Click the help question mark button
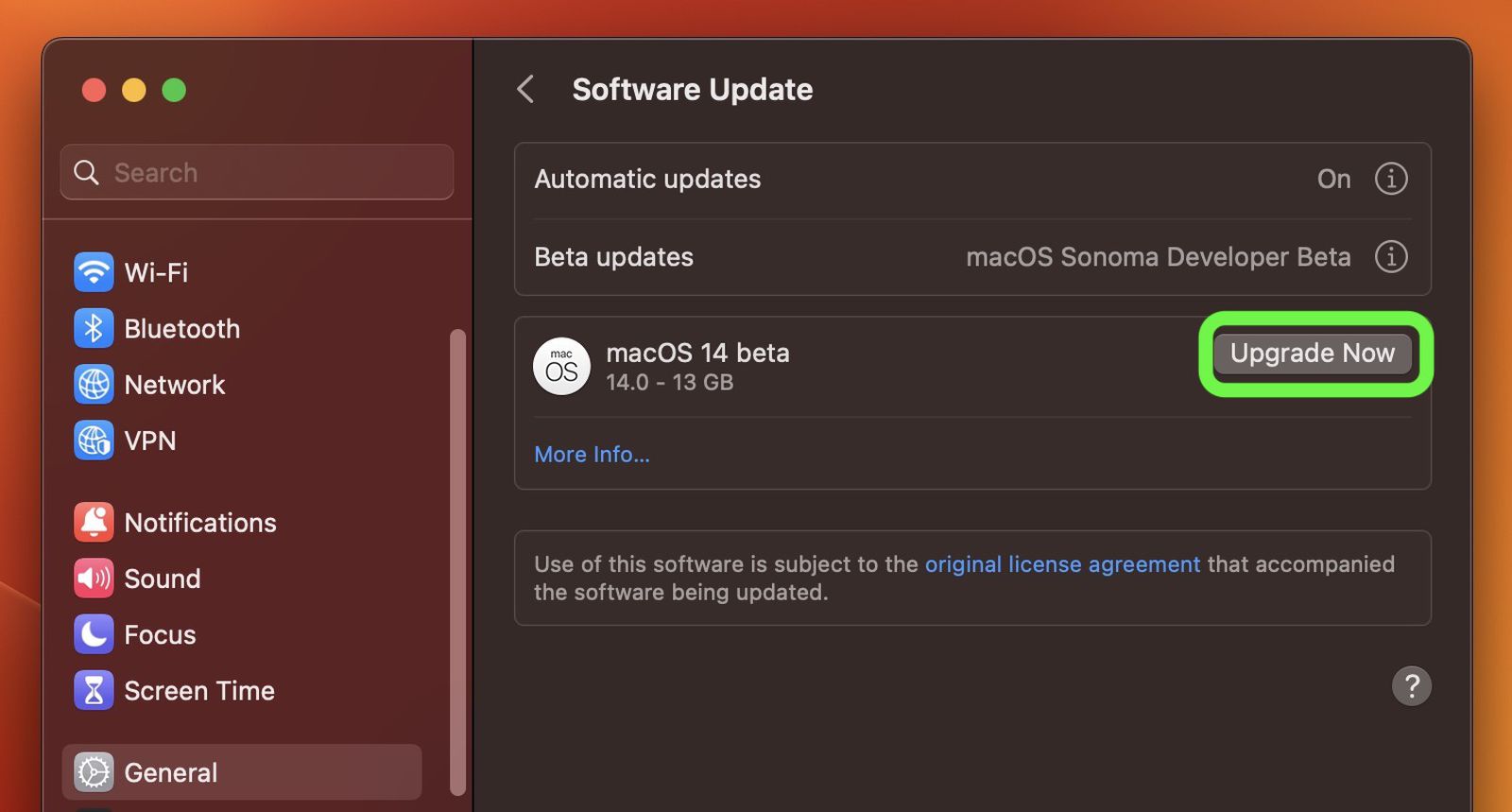The width and height of the screenshot is (1512, 812). (1412, 685)
